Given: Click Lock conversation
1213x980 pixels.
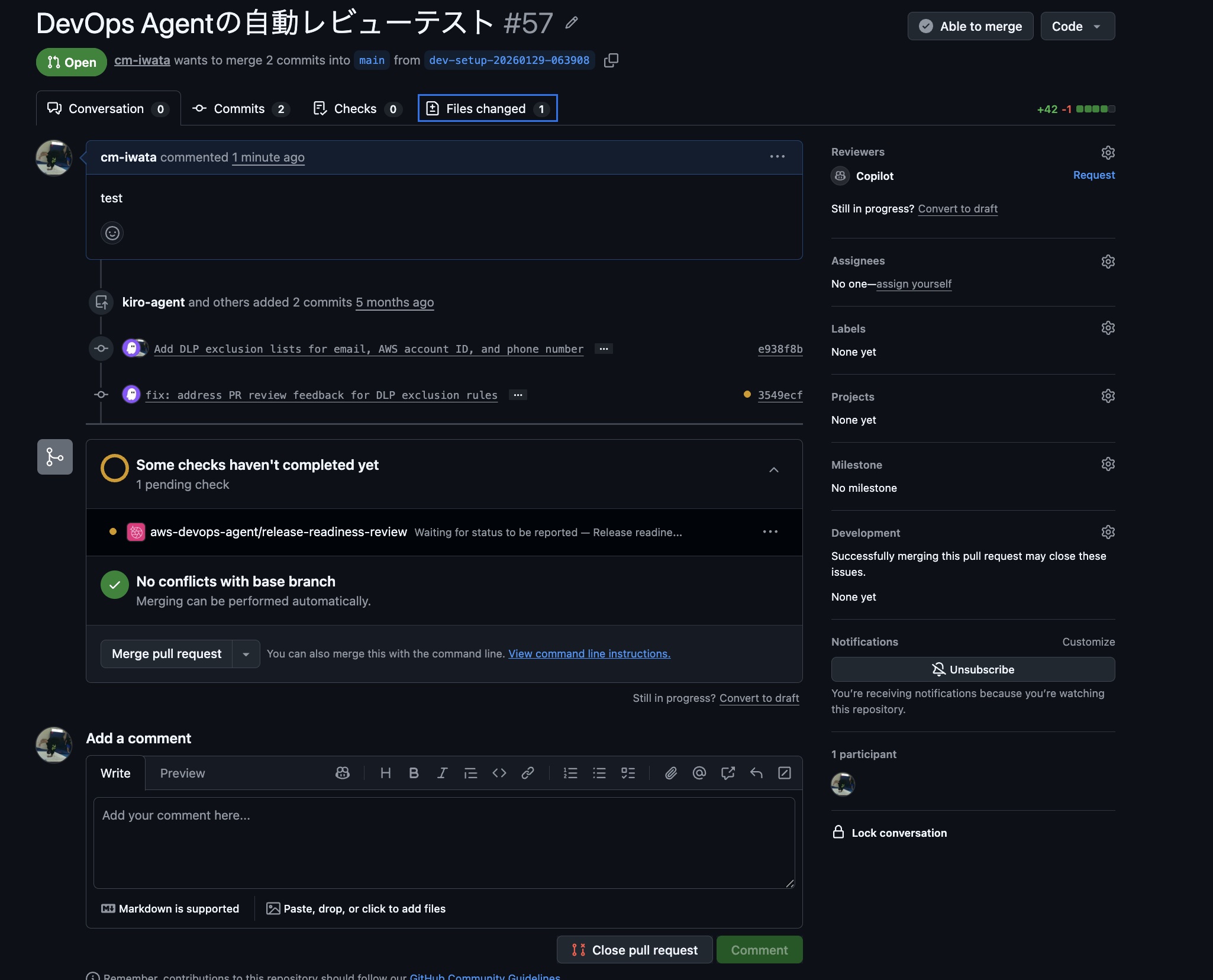Looking at the screenshot, I should tap(890, 833).
